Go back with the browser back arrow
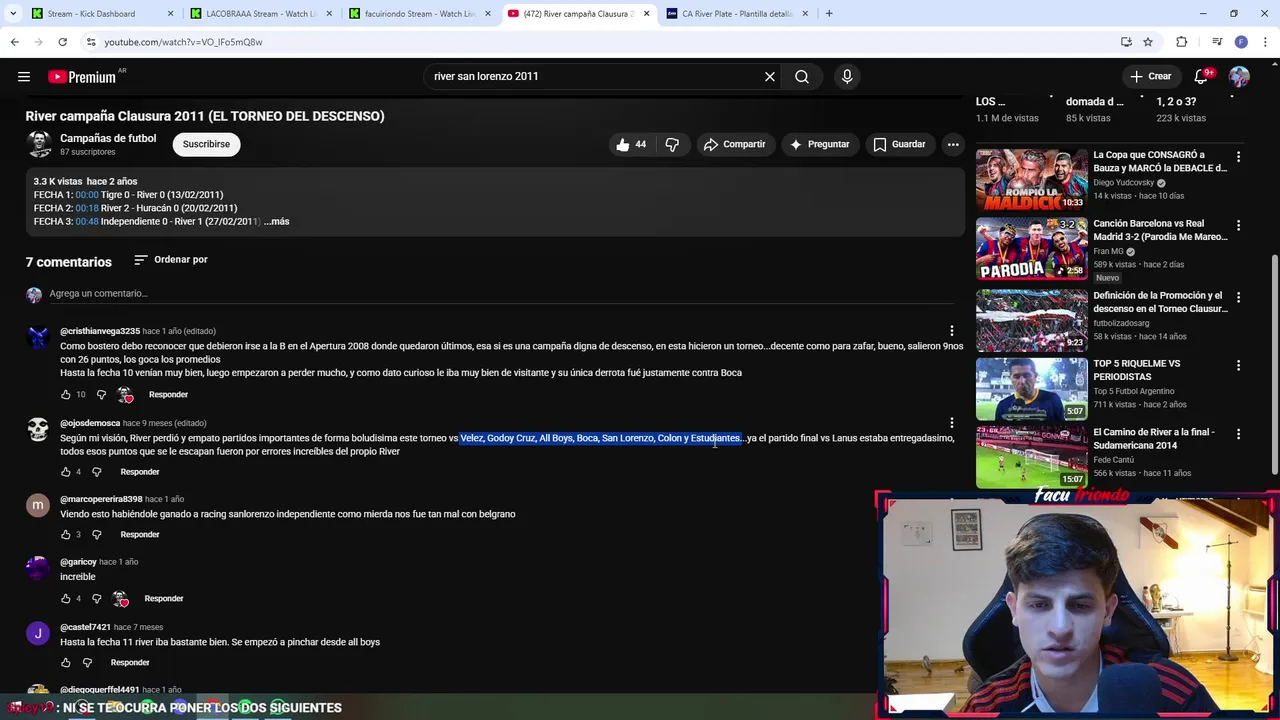Viewport: 1280px width, 720px height. 15,42
